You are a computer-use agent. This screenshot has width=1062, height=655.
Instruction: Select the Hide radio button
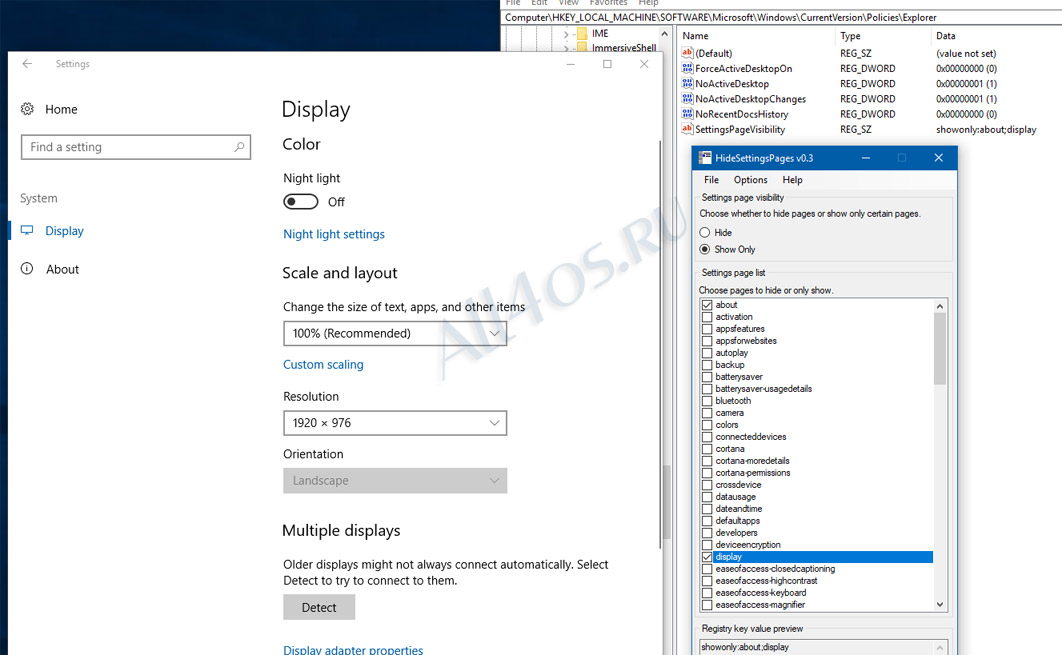(705, 232)
